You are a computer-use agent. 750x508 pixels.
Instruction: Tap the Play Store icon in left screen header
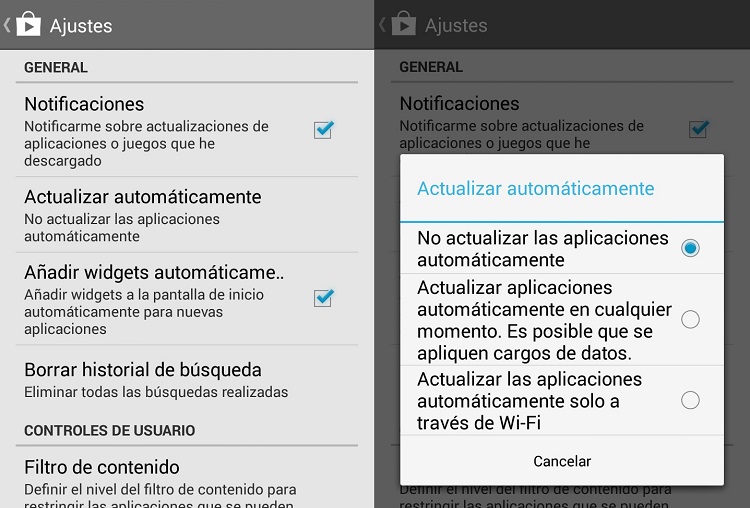point(28,24)
